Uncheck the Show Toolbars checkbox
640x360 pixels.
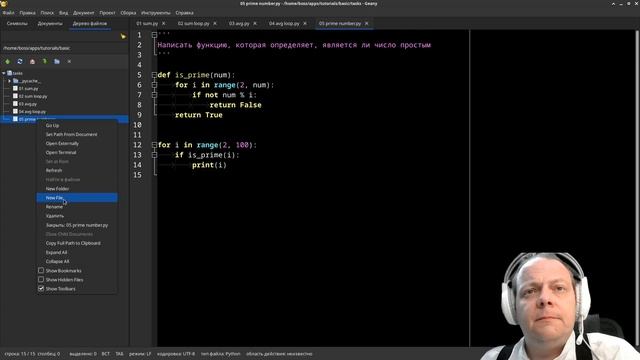(x=41, y=289)
